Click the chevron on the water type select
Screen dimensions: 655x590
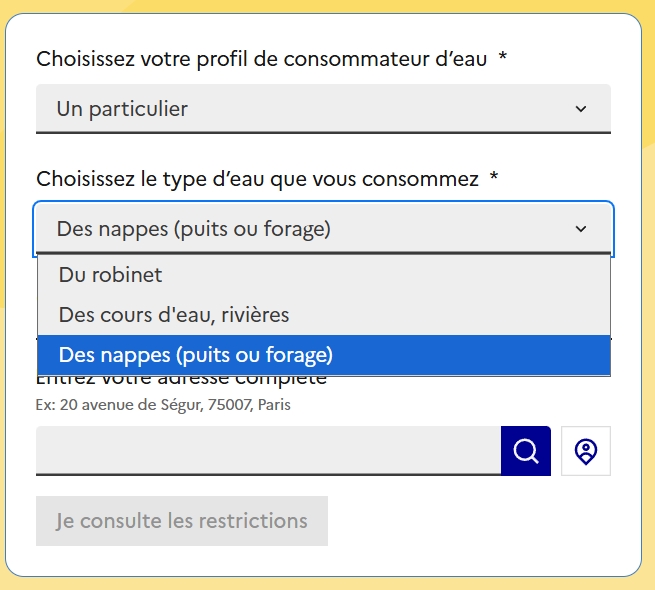pos(581,229)
